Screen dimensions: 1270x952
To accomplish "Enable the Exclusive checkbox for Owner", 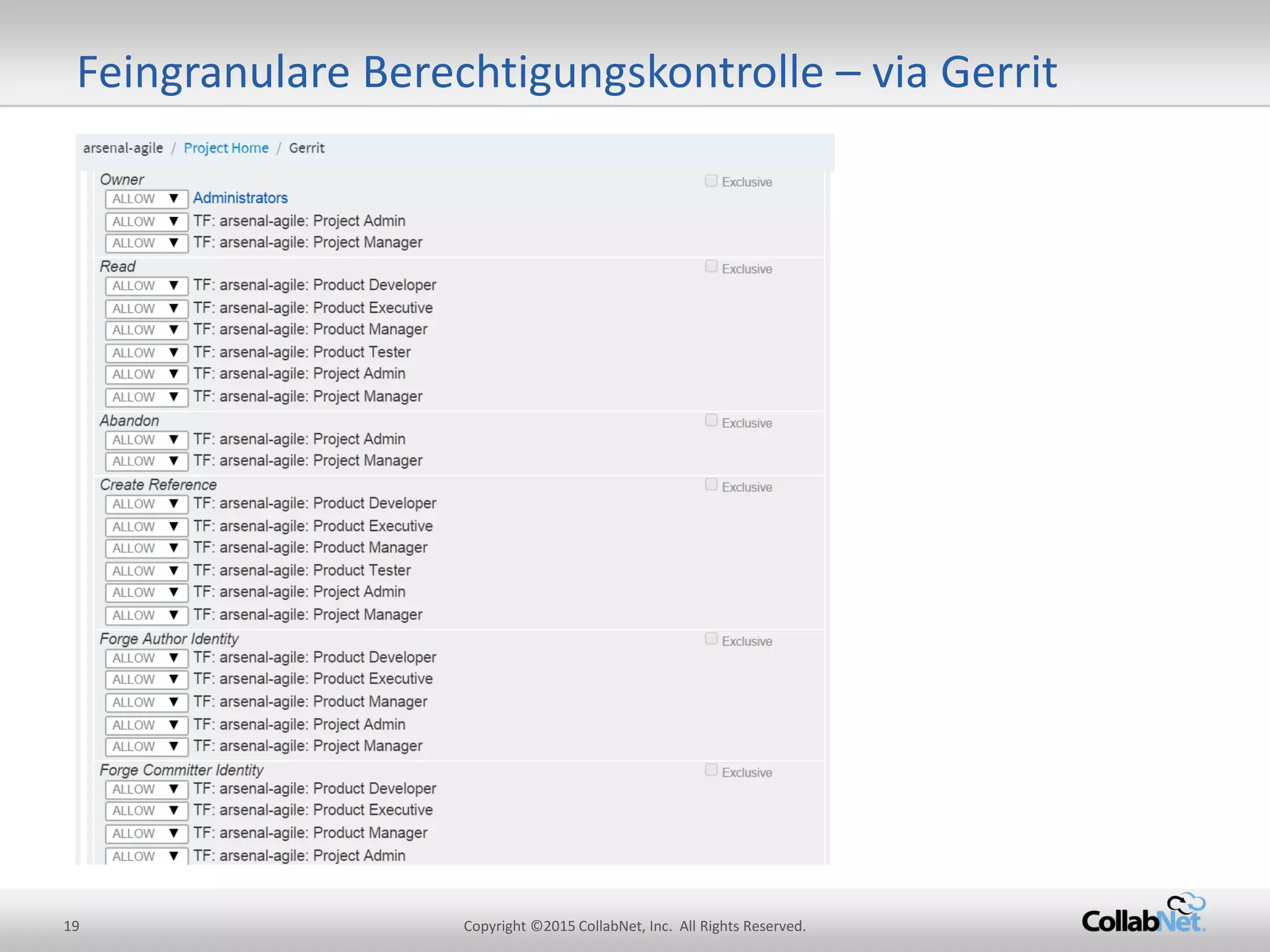I will pos(711,180).
